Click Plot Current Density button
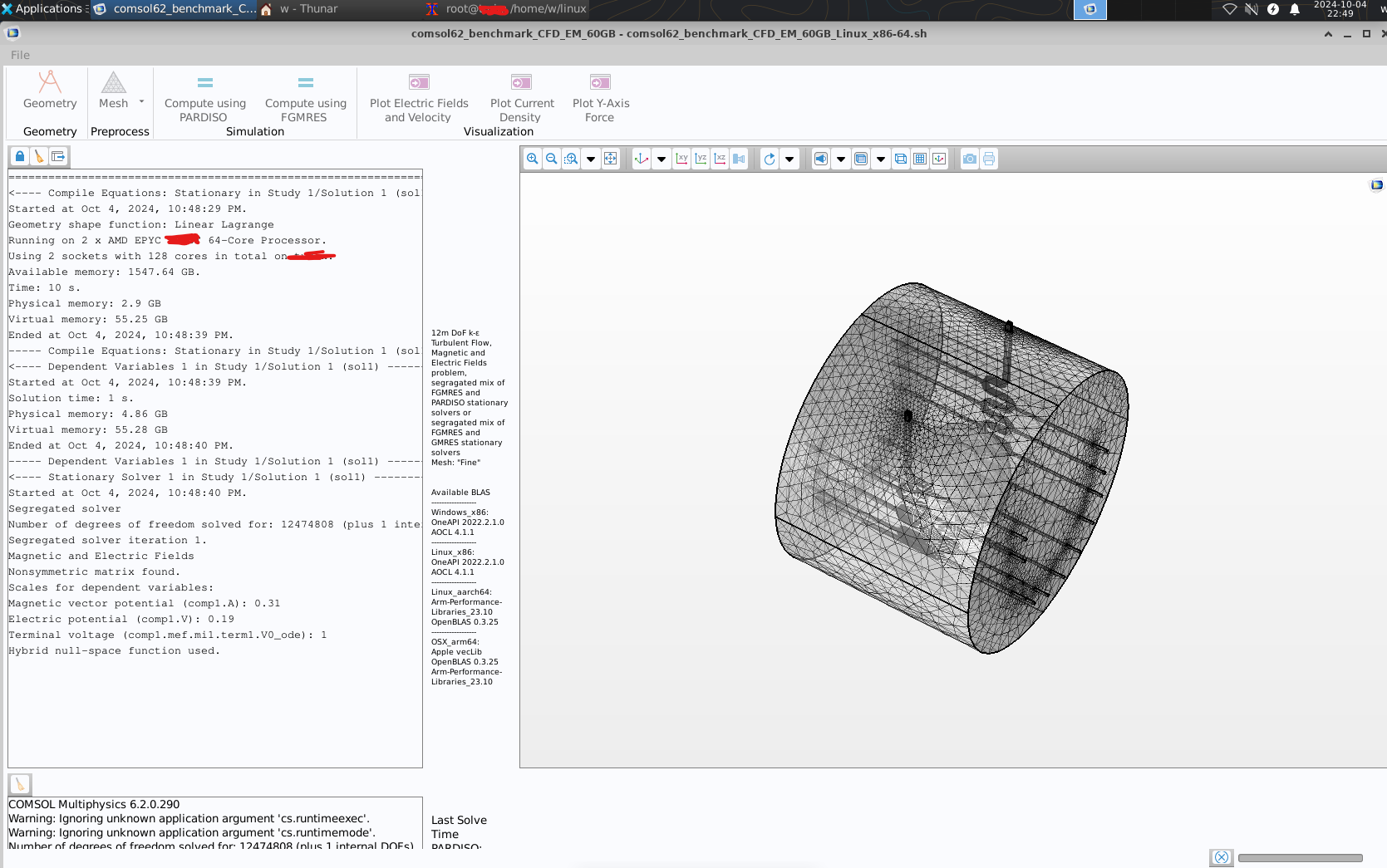 [522, 99]
